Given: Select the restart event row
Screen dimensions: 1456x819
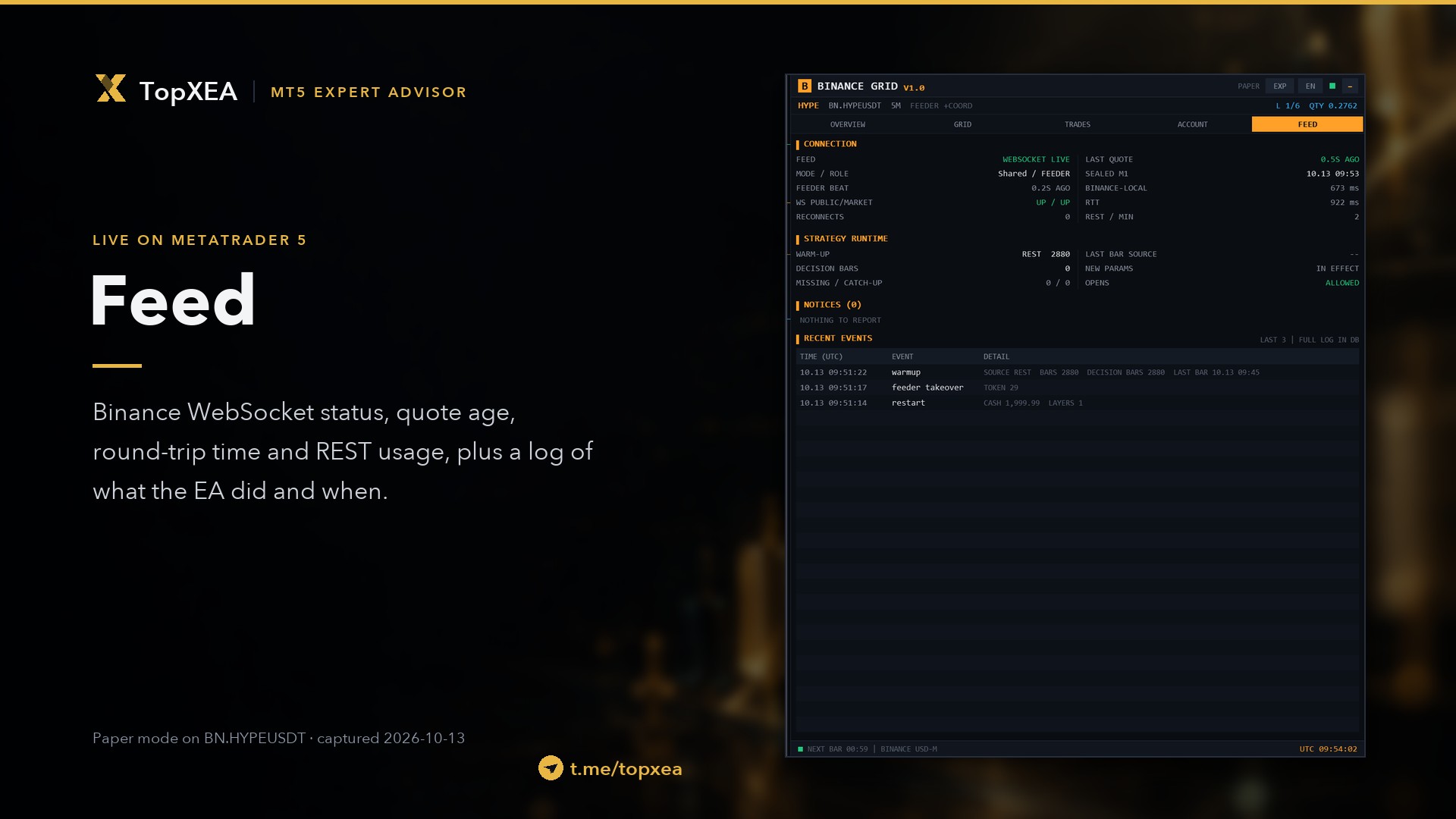Looking at the screenshot, I should 1077,403.
